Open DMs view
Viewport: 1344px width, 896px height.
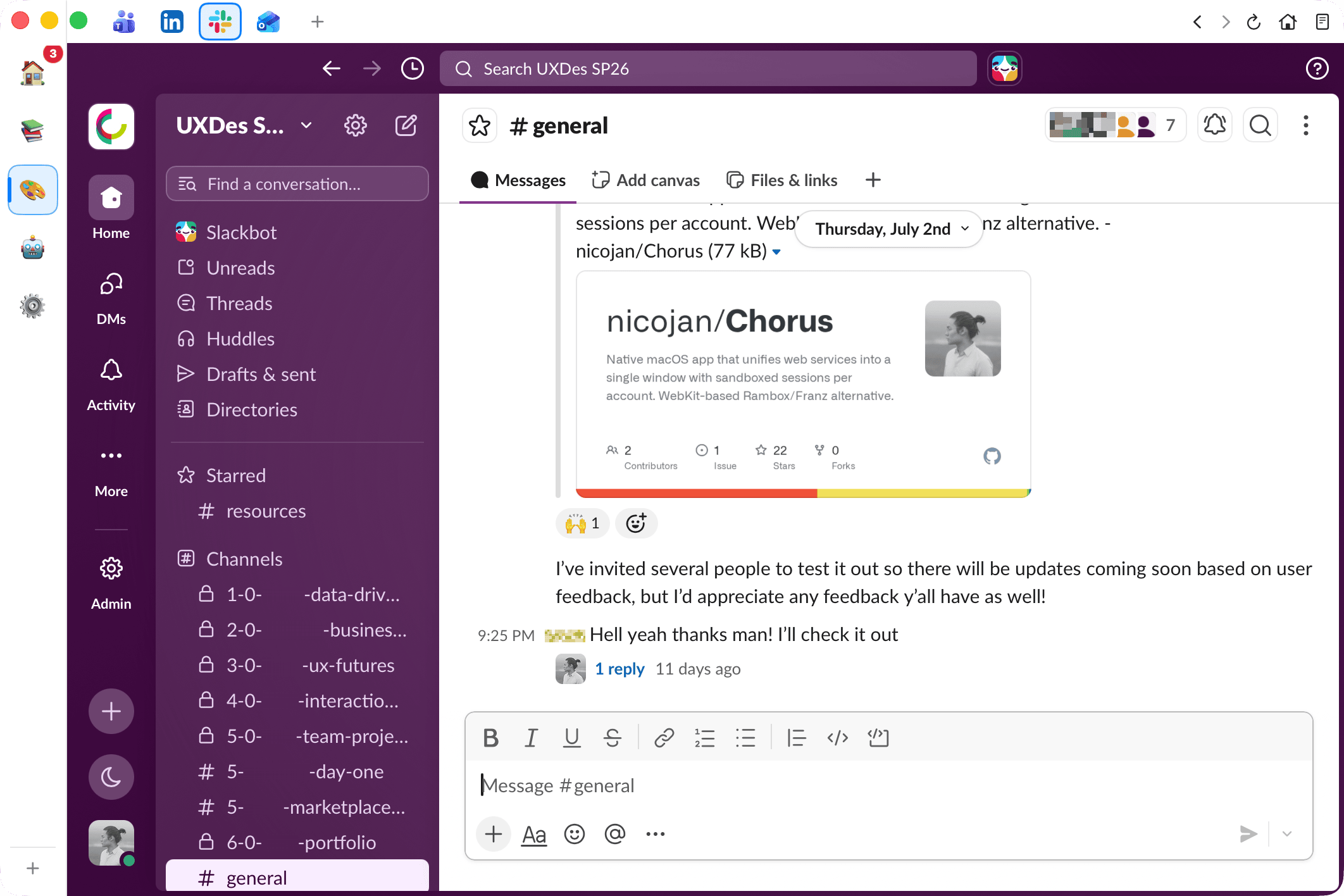(111, 297)
